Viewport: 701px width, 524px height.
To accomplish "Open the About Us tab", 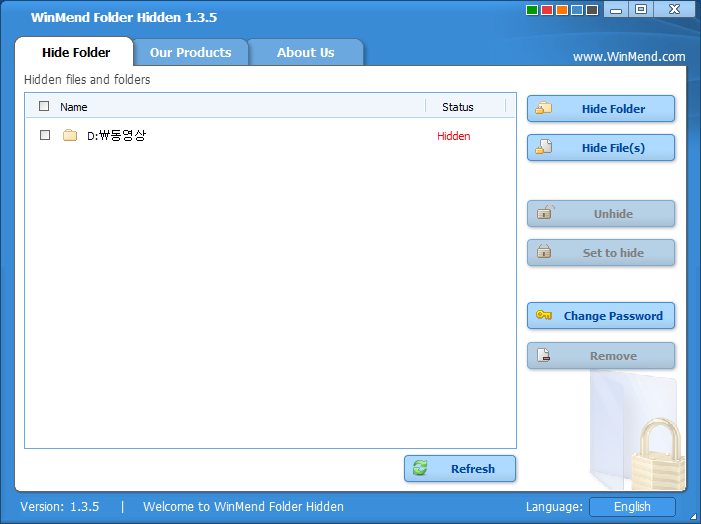I will click(x=306, y=52).
